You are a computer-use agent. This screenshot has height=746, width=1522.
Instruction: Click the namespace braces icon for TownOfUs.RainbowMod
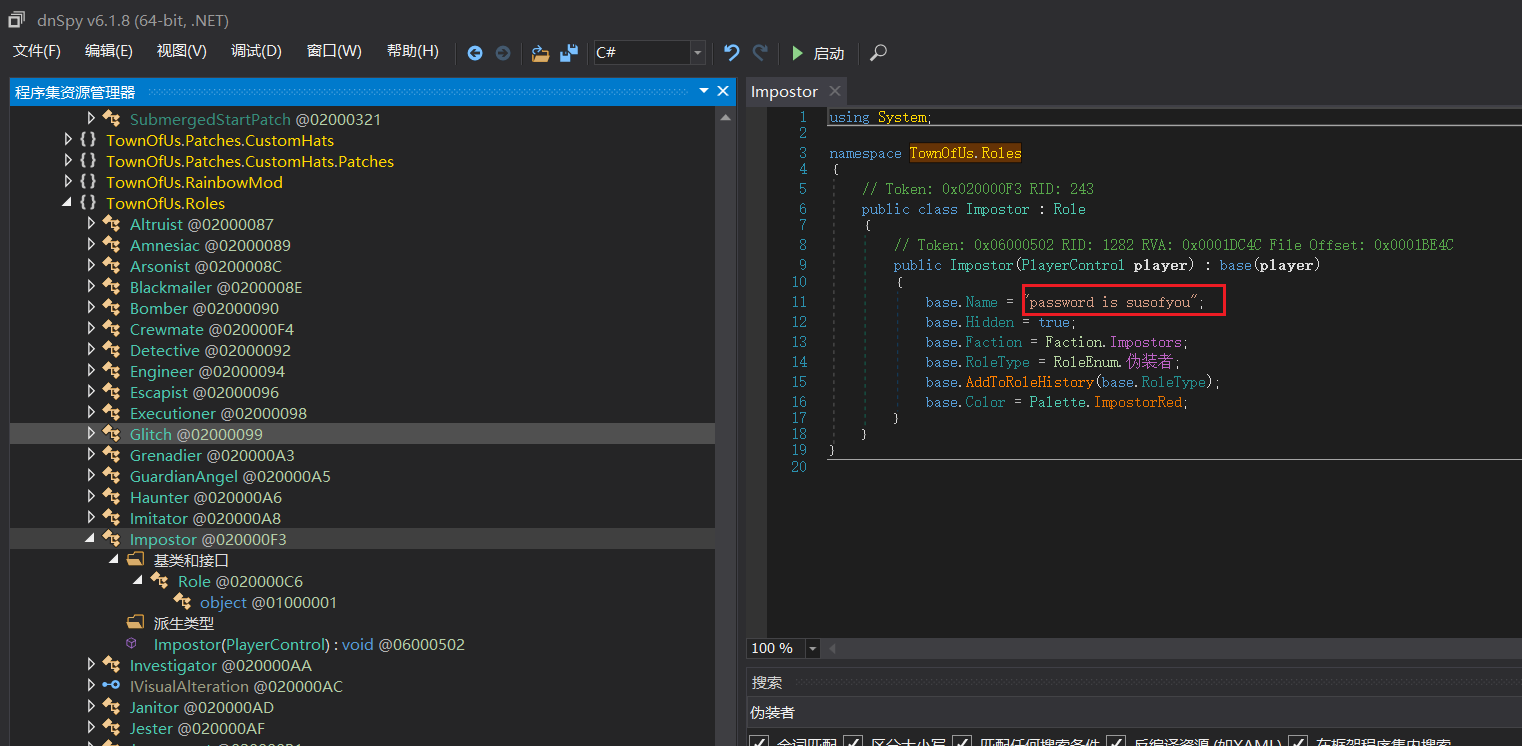(88, 182)
